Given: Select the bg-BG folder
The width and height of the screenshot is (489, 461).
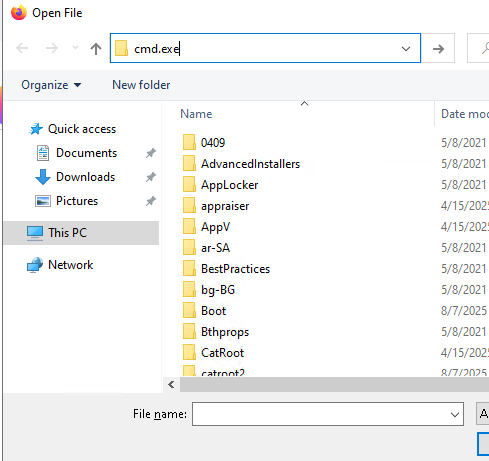Looking at the screenshot, I should (218, 290).
